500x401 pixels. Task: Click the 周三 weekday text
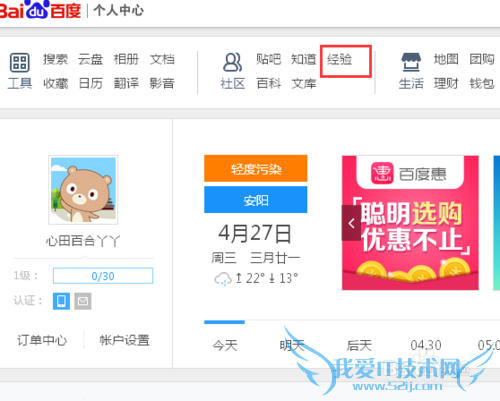click(224, 258)
